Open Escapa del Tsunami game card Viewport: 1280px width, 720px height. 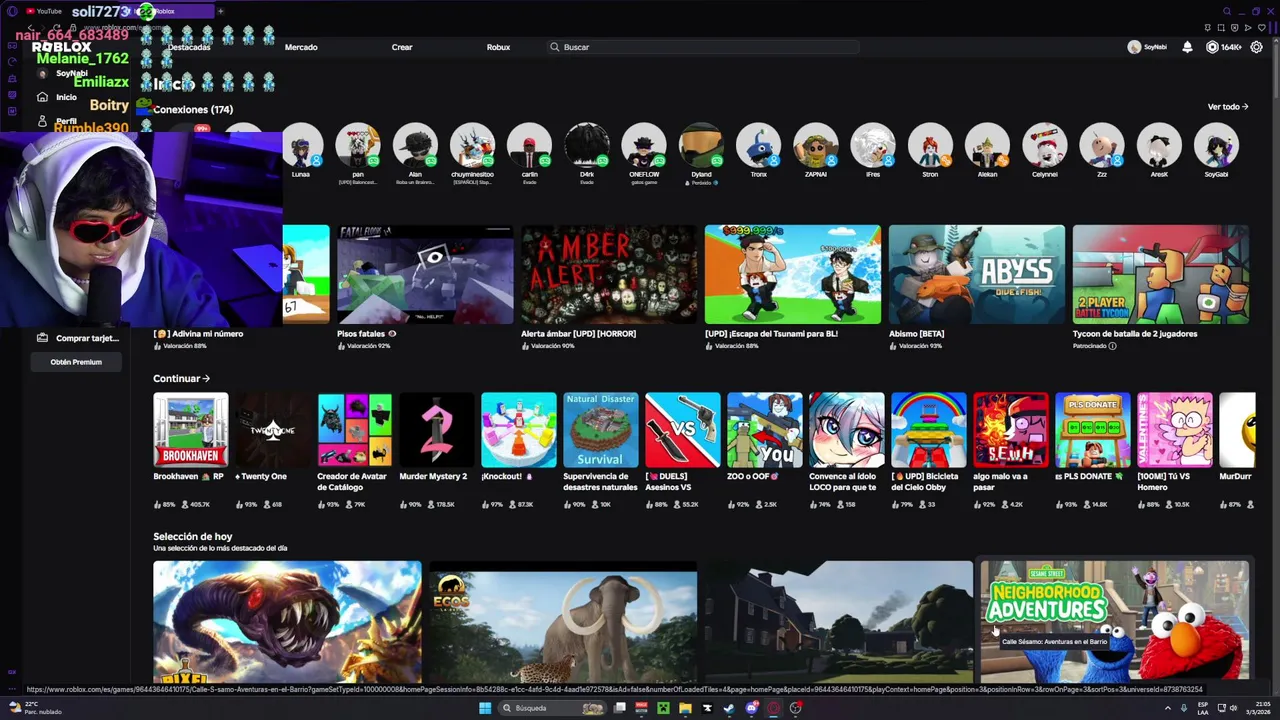click(793, 274)
